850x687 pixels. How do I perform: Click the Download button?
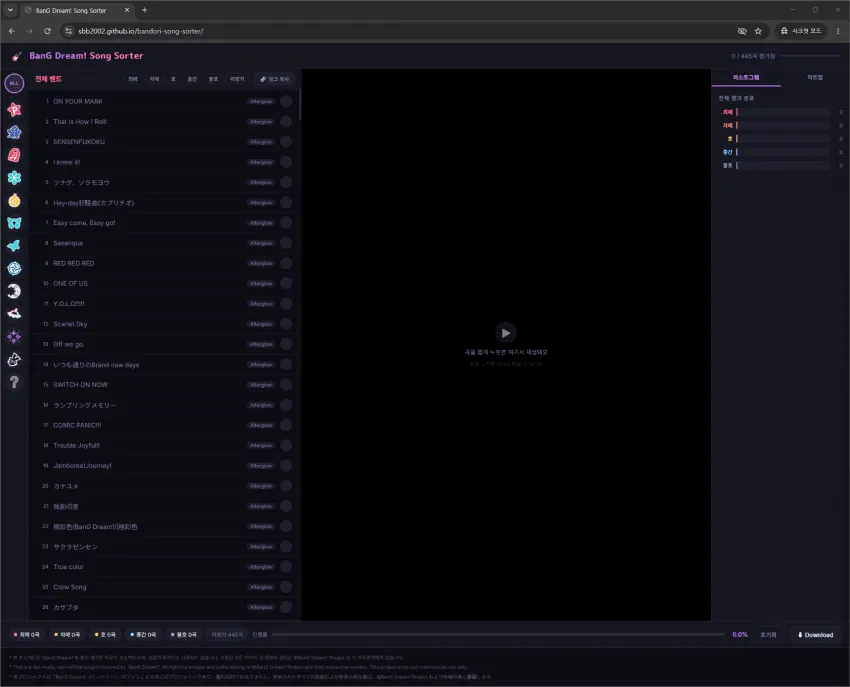pyautogui.click(x=815, y=635)
